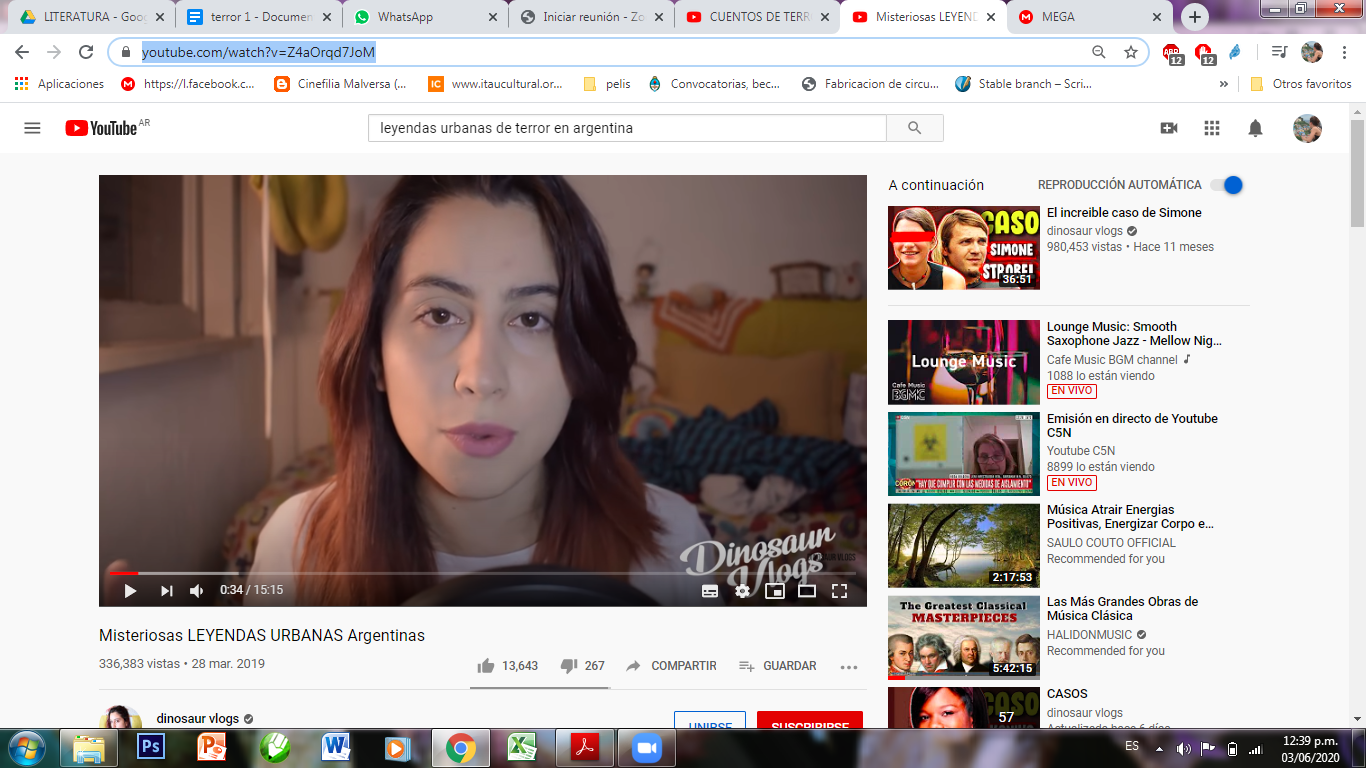Open Excel from the taskbar
Image resolution: width=1366 pixels, height=768 pixels.
[521, 747]
